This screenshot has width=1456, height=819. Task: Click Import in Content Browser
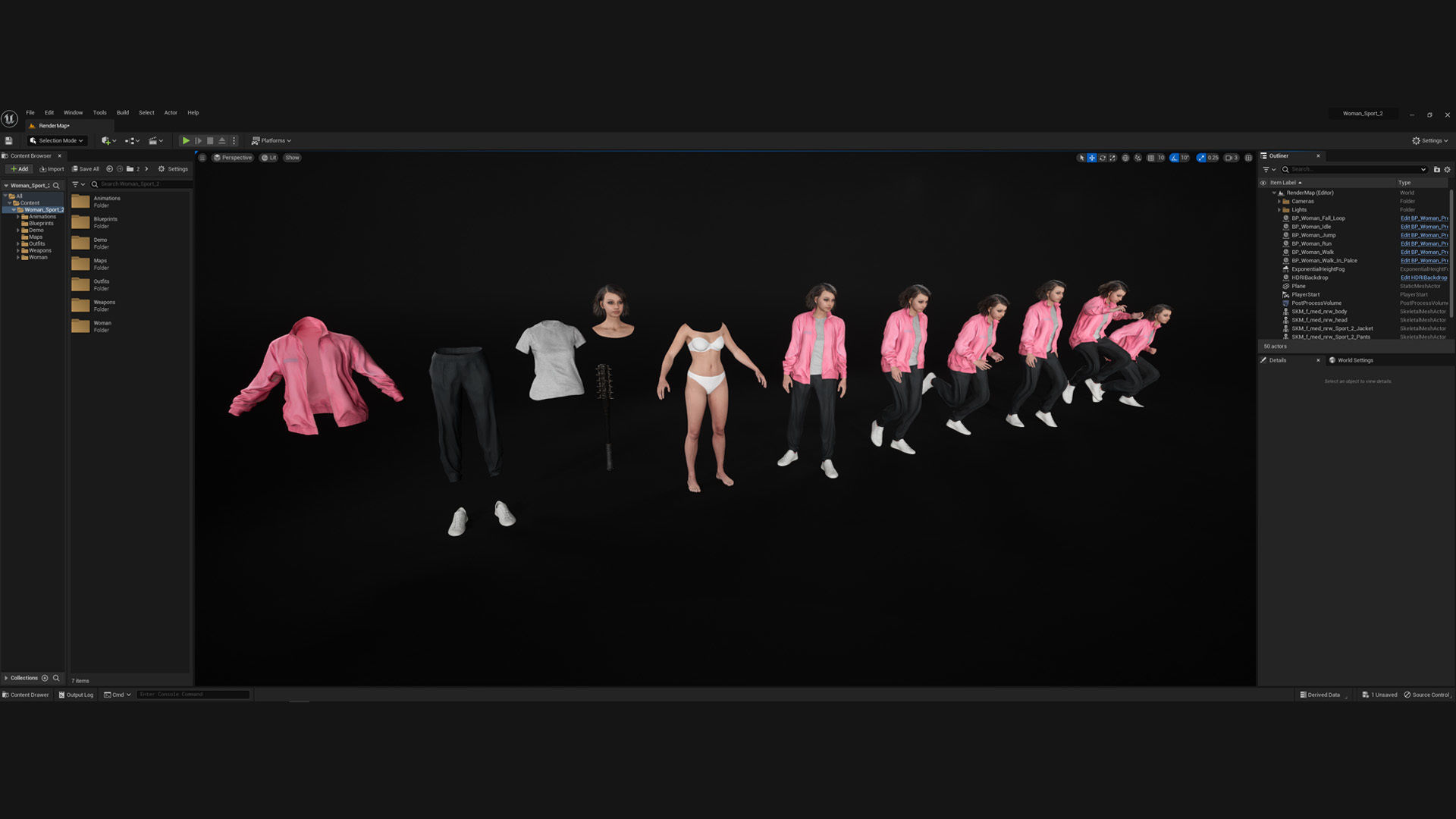[x=52, y=169]
